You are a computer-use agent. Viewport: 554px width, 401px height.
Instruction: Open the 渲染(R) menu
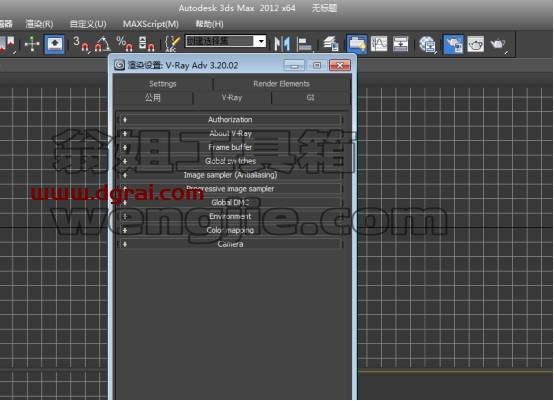coord(39,24)
